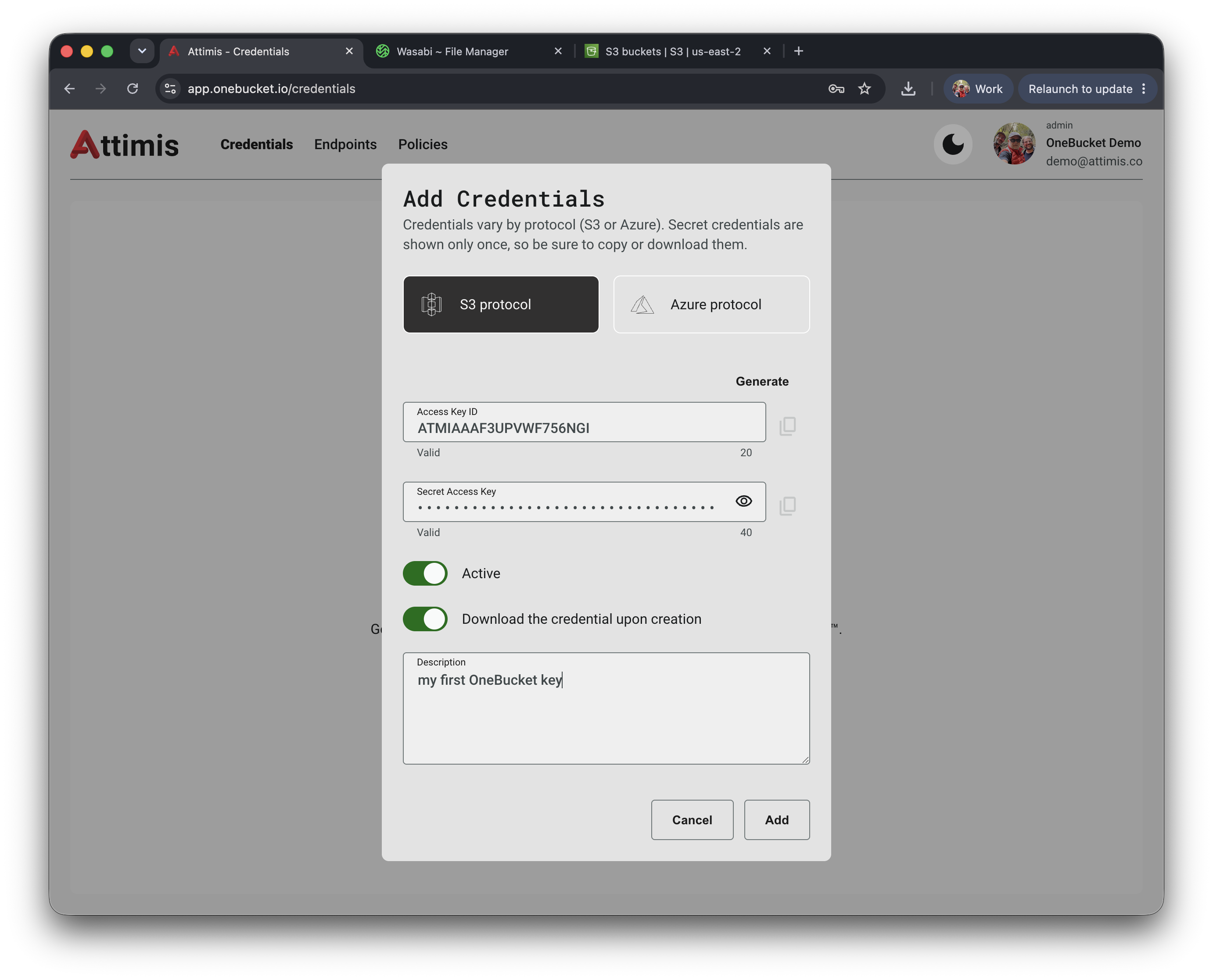Click the S3 protocol bucket icon

pyautogui.click(x=431, y=305)
